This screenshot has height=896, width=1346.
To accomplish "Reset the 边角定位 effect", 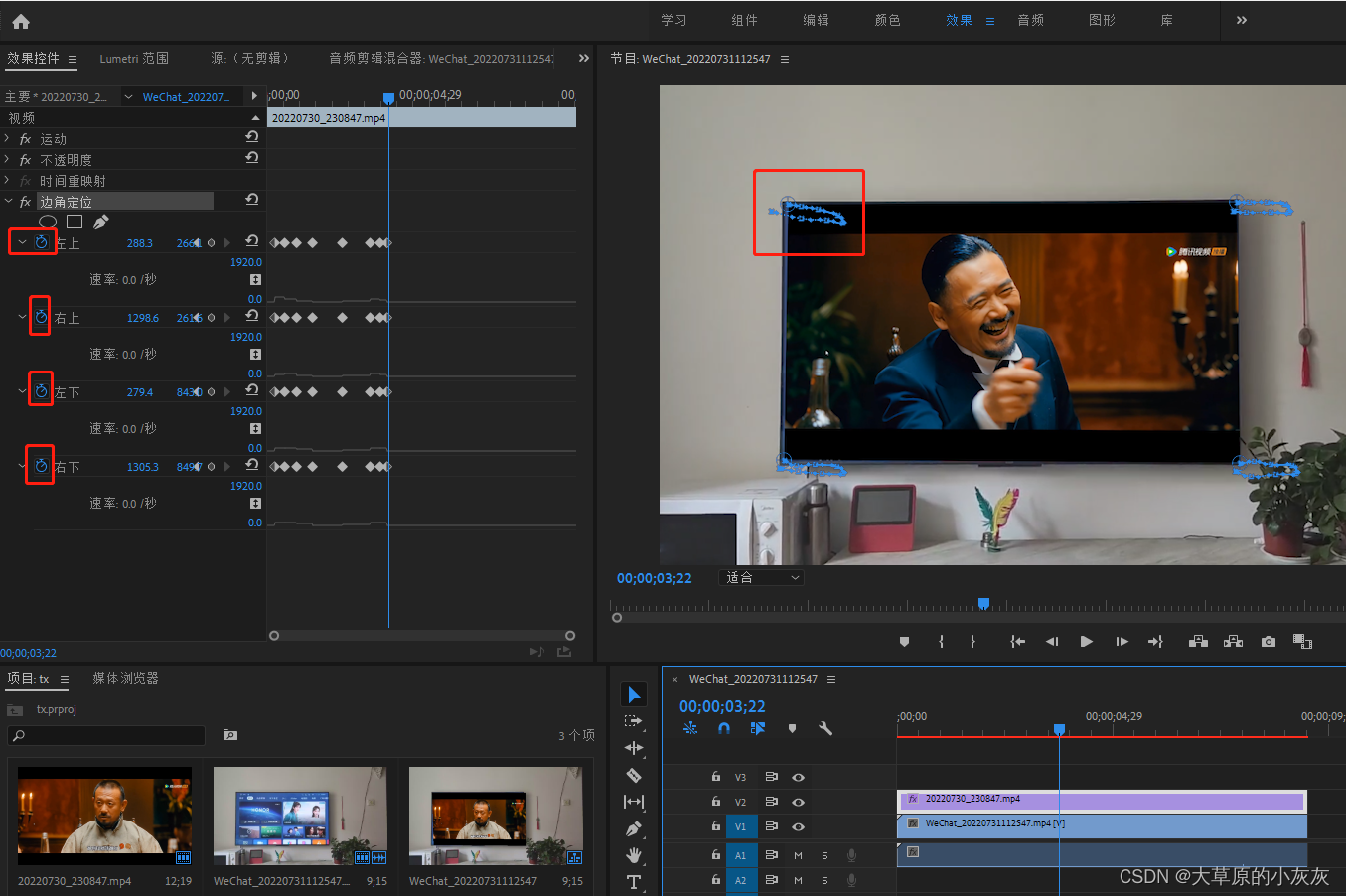I will (252, 200).
